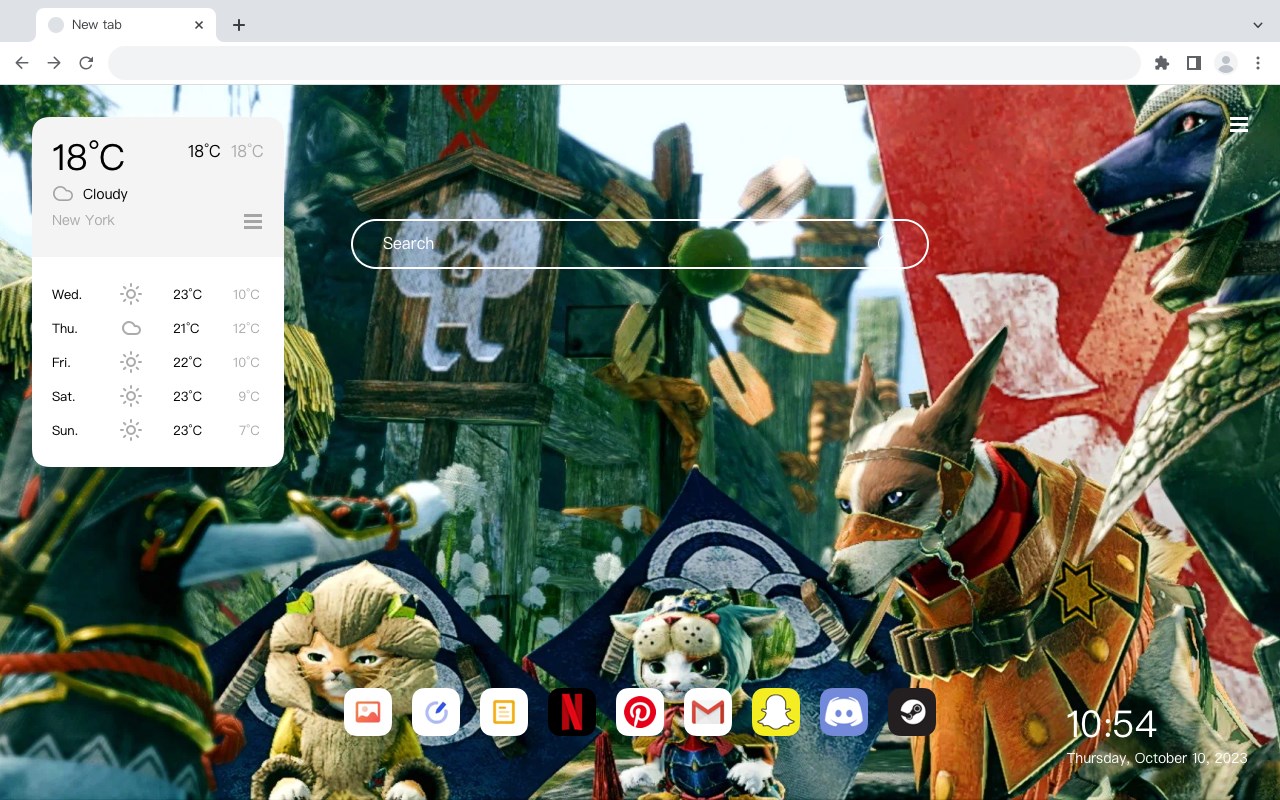
Task: Click the 10:54 clock display
Action: point(1111,724)
